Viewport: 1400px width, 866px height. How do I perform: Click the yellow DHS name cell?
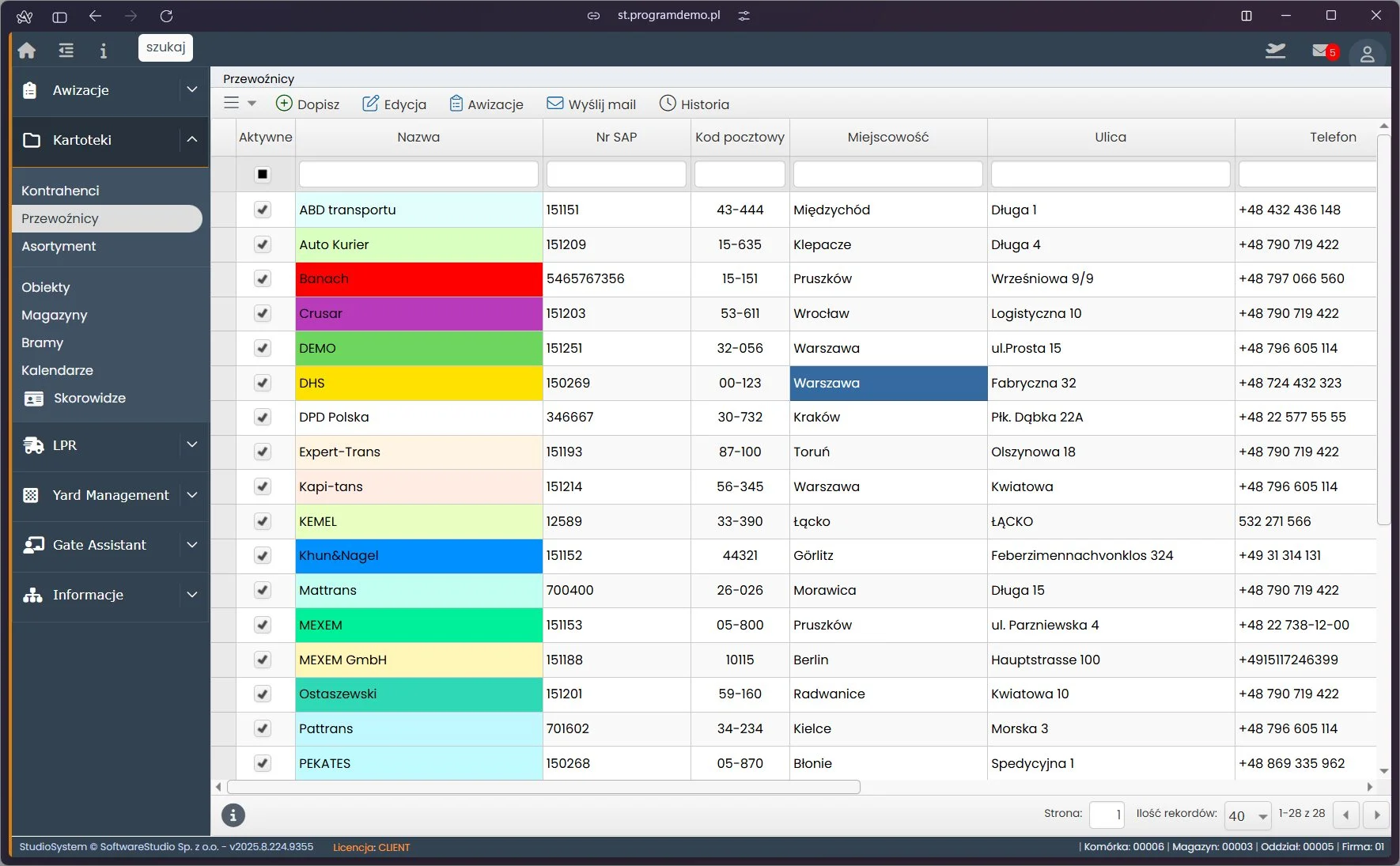[418, 383]
